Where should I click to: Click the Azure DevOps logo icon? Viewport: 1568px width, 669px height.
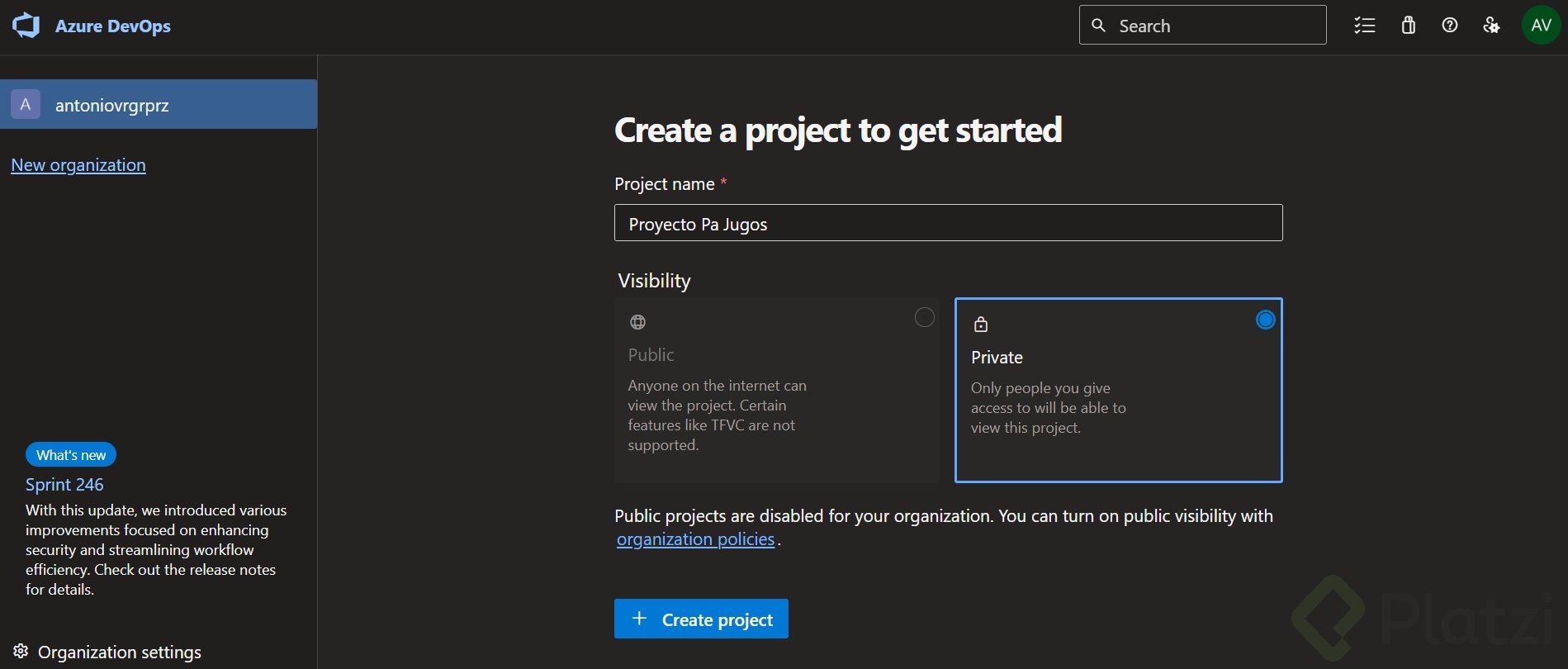[x=26, y=26]
